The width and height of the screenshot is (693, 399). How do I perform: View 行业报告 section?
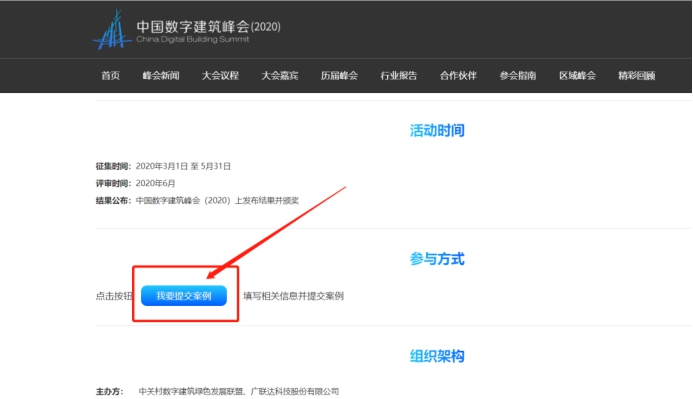pos(399,76)
